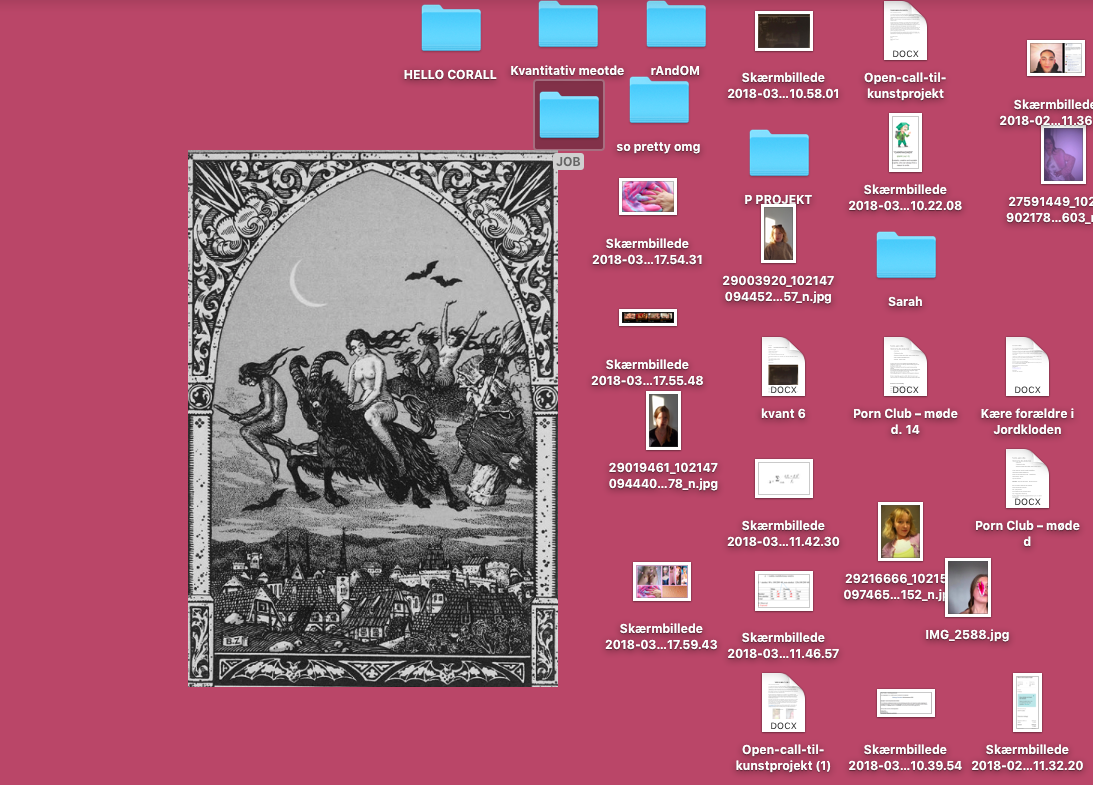This screenshot has width=1093, height=785.
Task: Click the rAndOM folder icon
Action: tap(675, 25)
